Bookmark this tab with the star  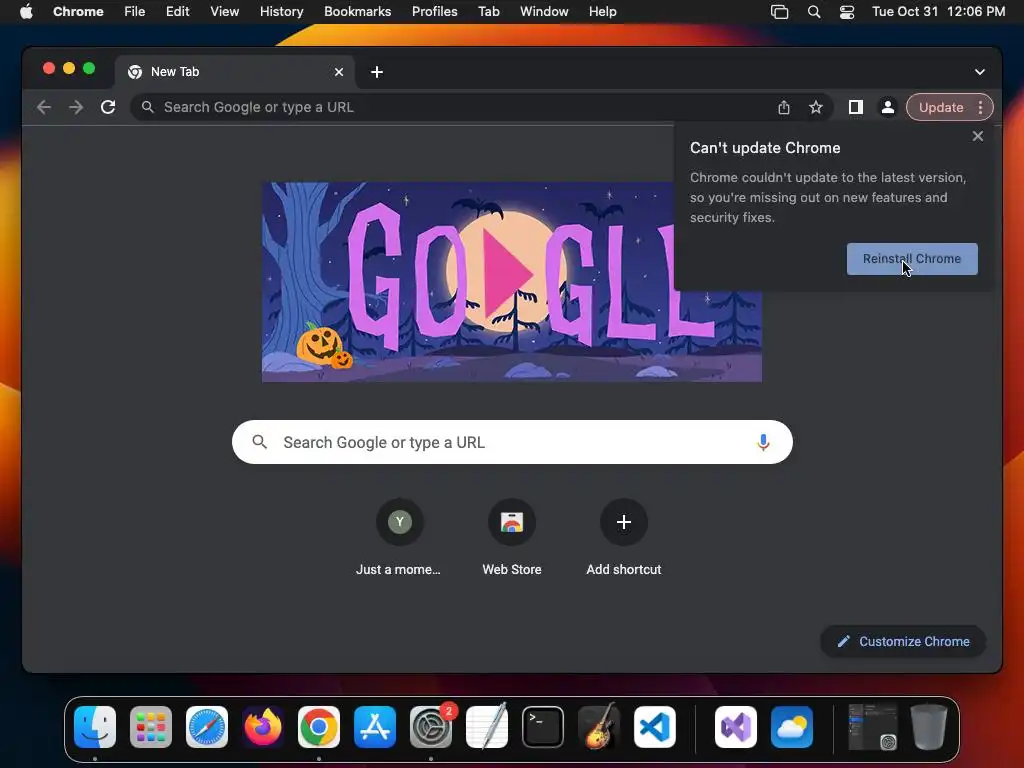(816, 107)
